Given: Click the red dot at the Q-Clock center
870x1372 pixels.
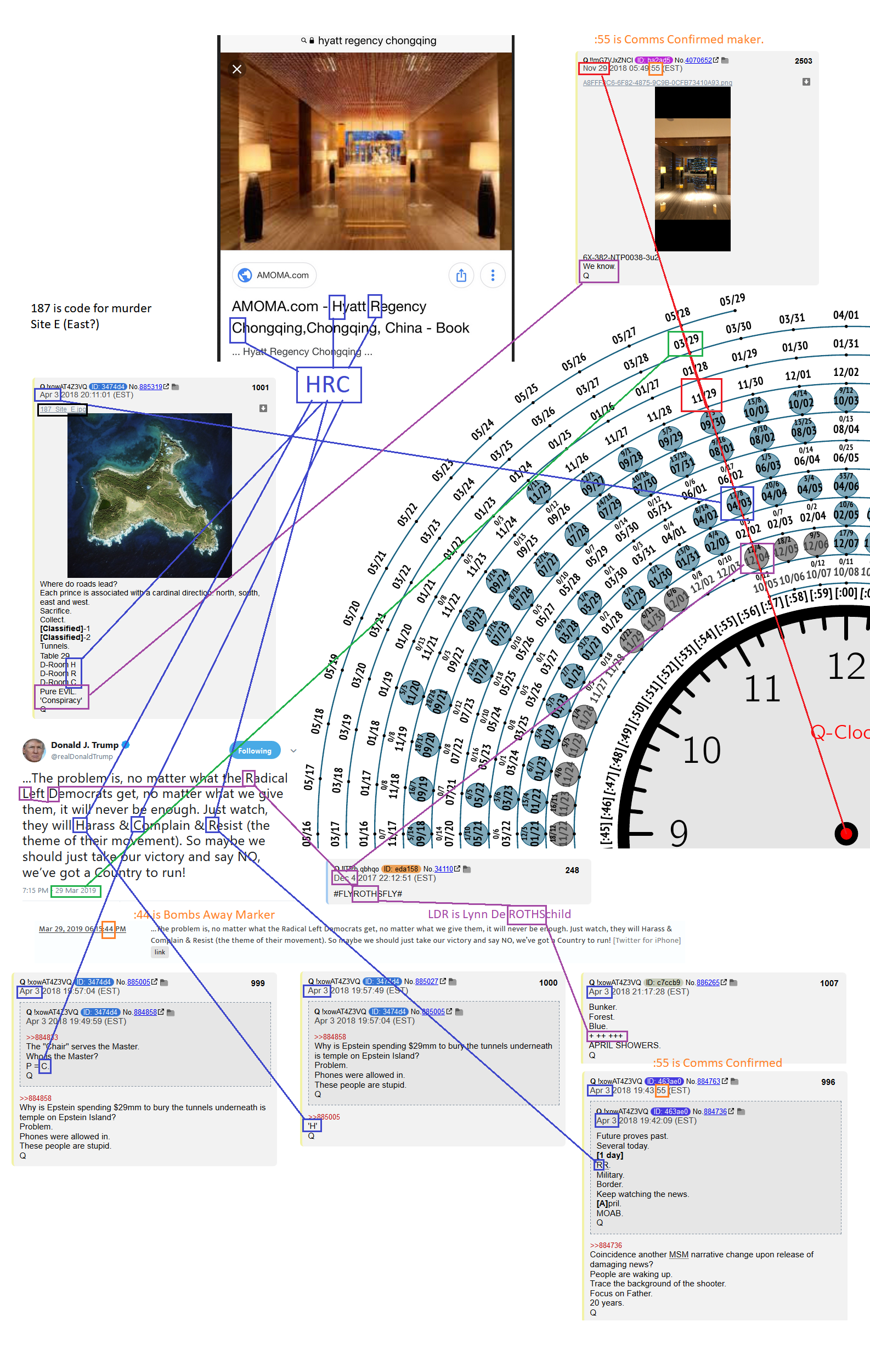Looking at the screenshot, I should point(846,834).
